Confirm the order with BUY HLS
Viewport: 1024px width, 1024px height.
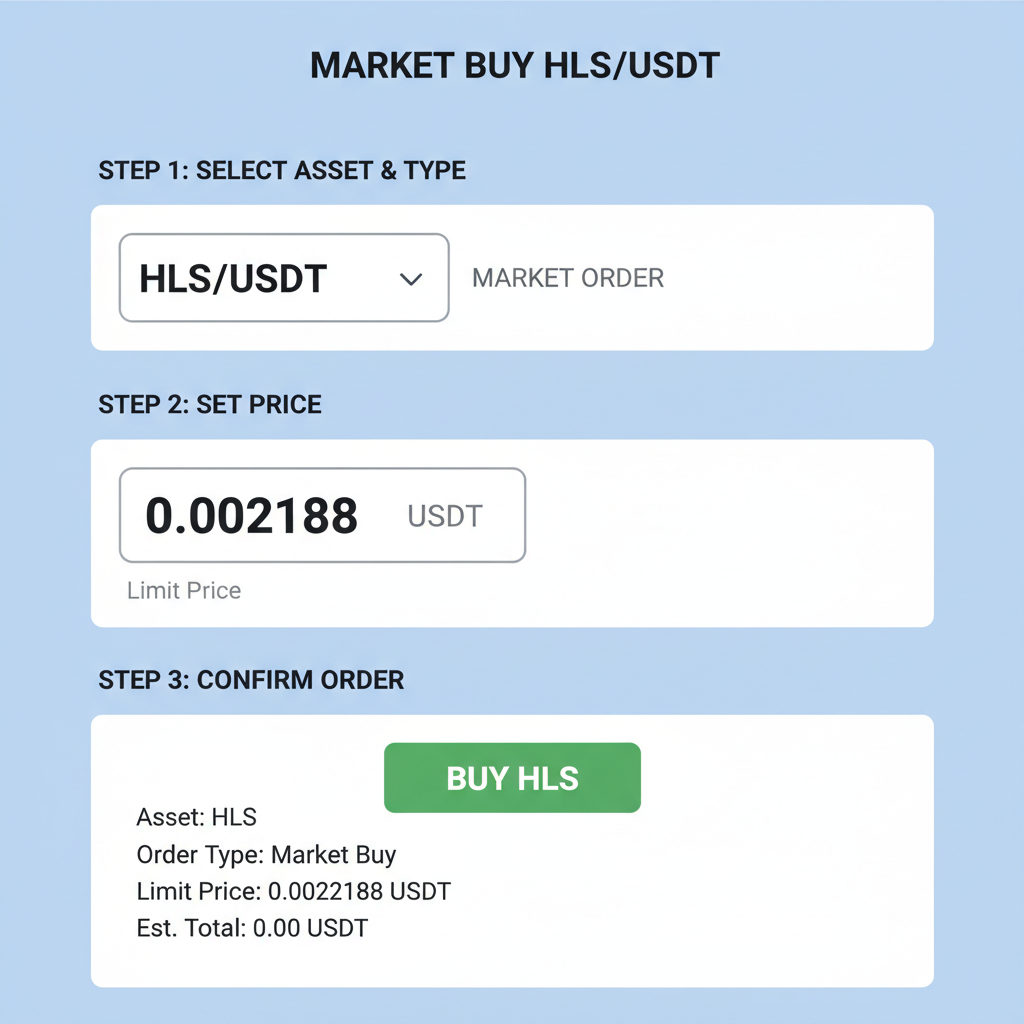(x=512, y=777)
